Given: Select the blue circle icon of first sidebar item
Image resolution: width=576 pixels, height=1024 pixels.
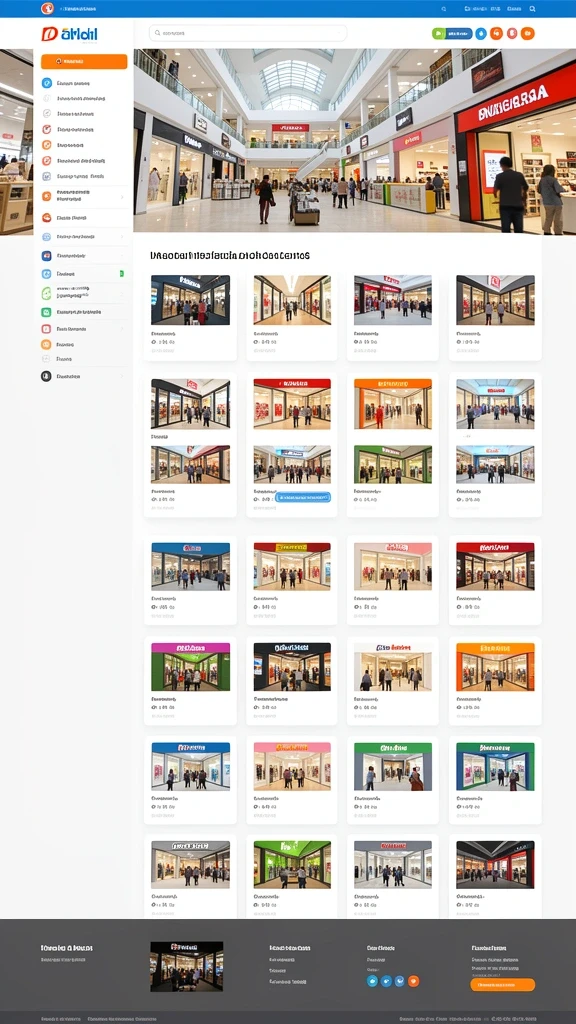Looking at the screenshot, I should (46, 83).
